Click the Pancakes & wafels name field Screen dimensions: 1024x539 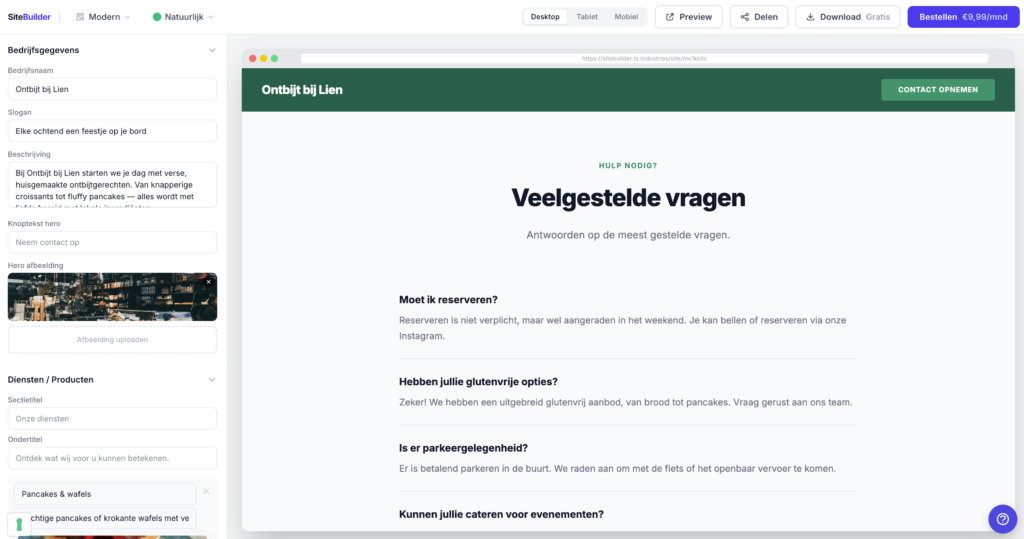click(104, 494)
